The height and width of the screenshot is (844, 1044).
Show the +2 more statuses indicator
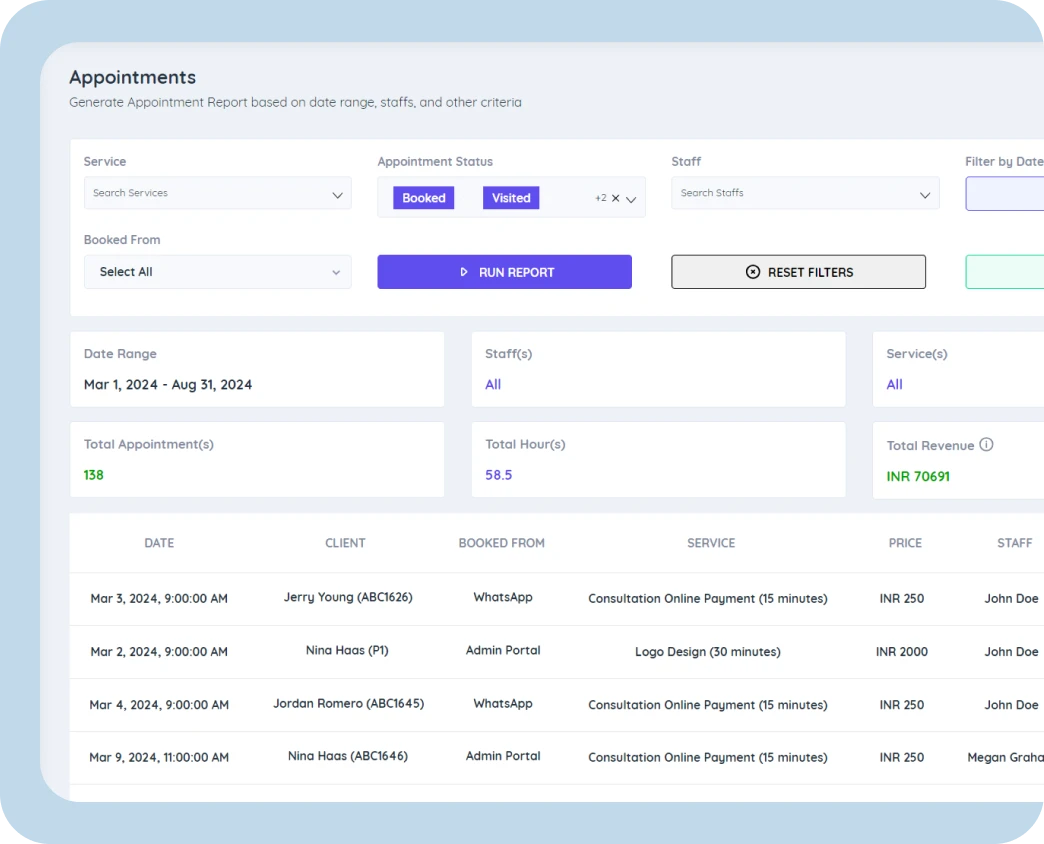click(x=600, y=198)
